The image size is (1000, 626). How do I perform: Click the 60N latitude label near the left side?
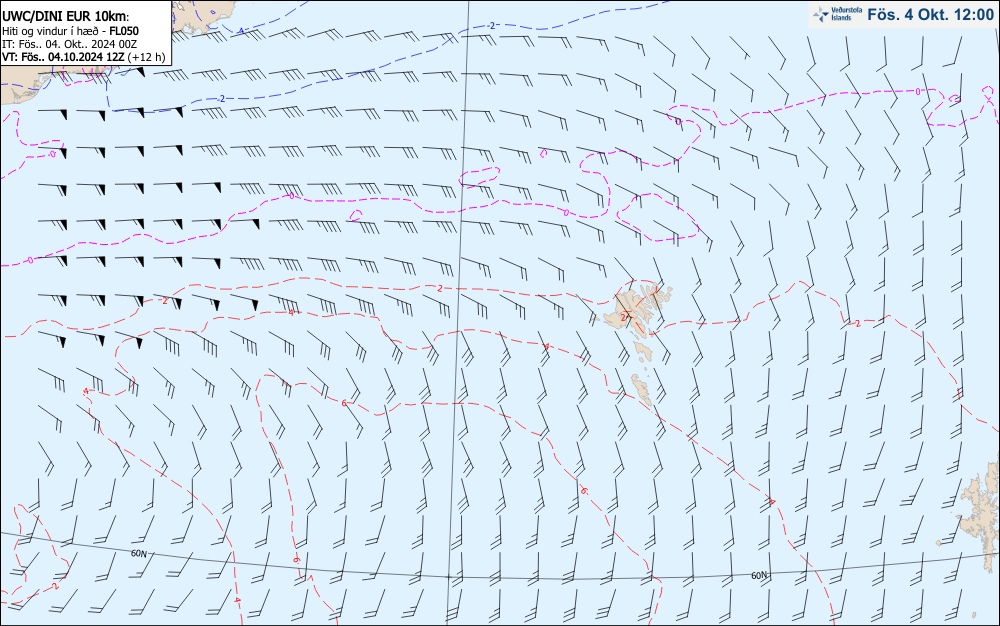[139, 553]
